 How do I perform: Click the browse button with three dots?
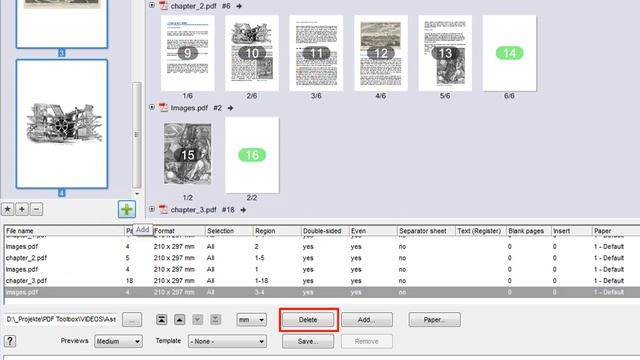[132, 320]
